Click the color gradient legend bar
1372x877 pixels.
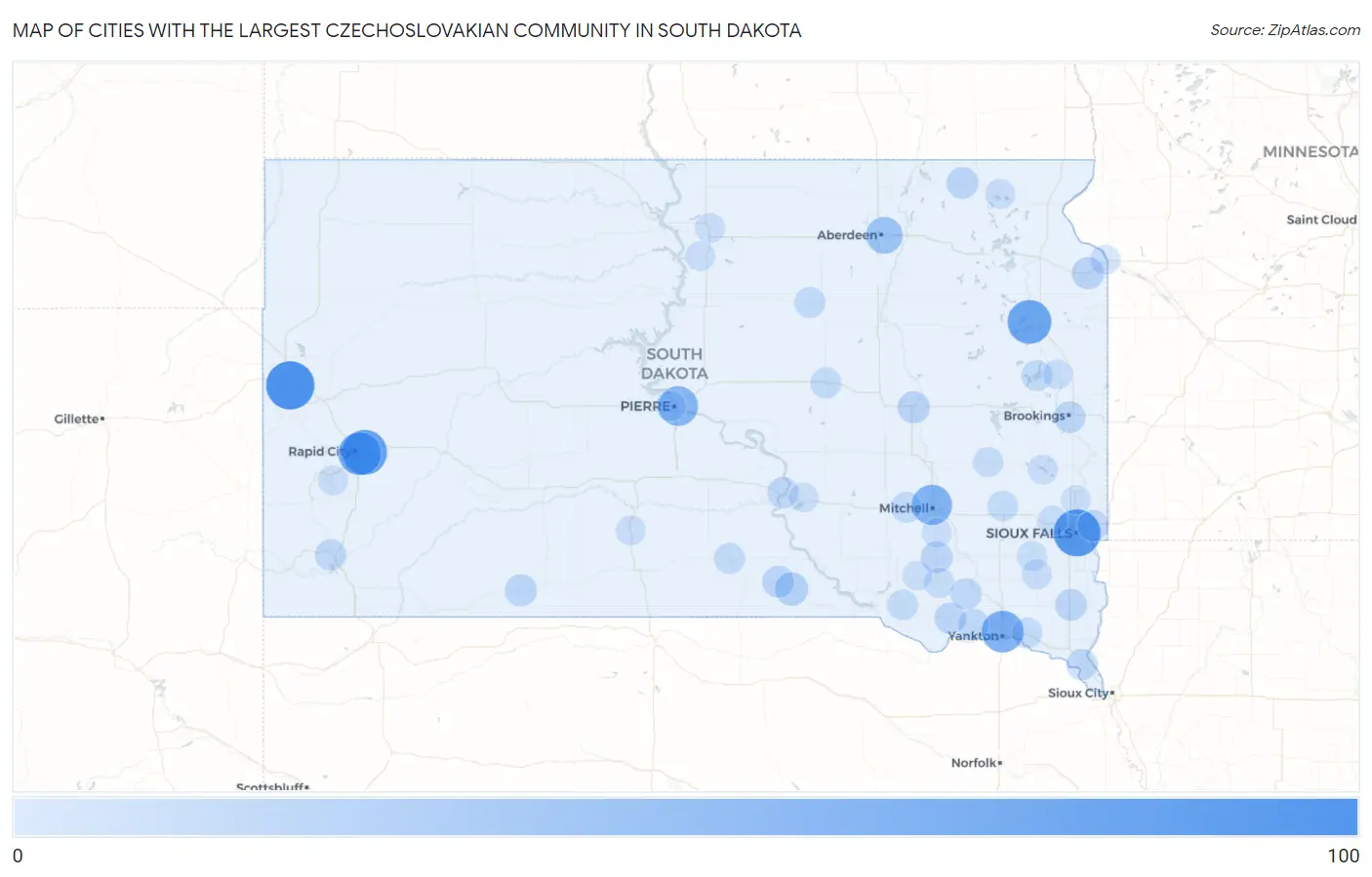685,817
